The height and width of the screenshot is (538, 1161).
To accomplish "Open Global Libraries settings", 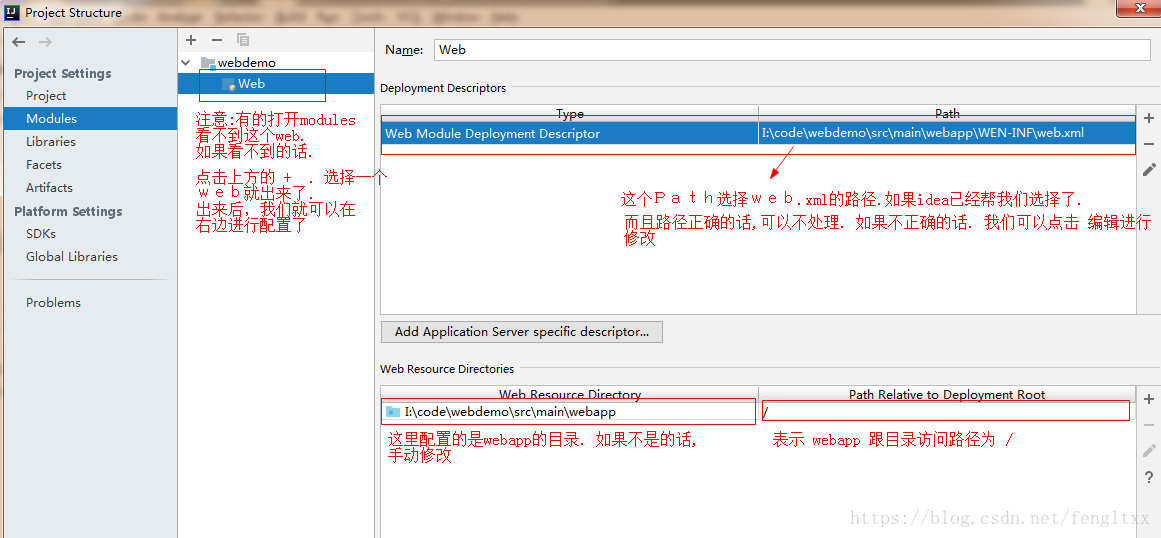I will [x=72, y=256].
